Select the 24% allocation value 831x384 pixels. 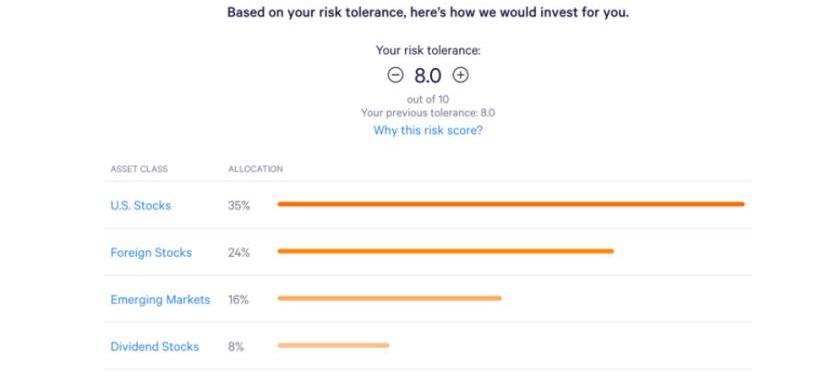tap(239, 253)
